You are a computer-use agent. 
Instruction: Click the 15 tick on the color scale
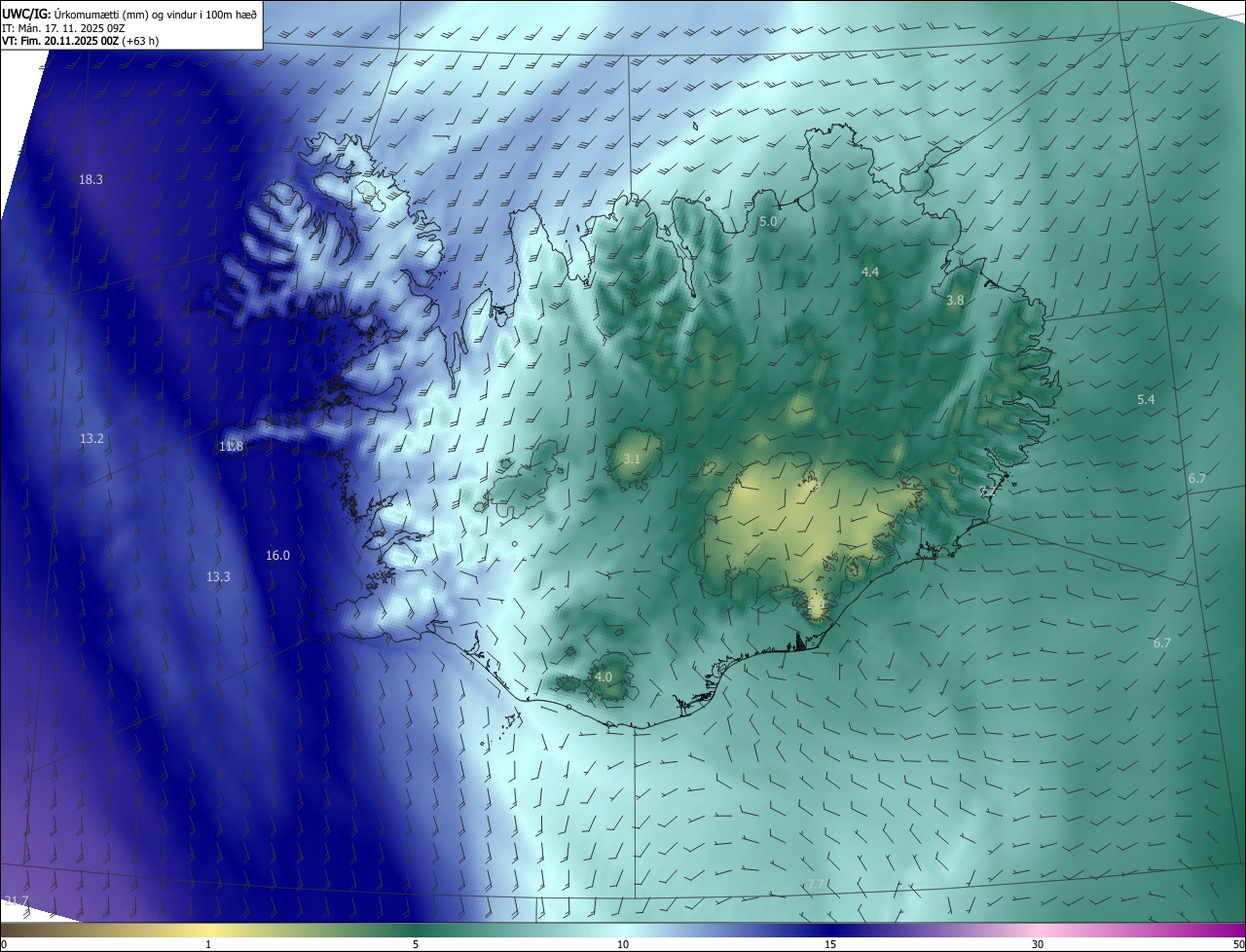coord(830,944)
